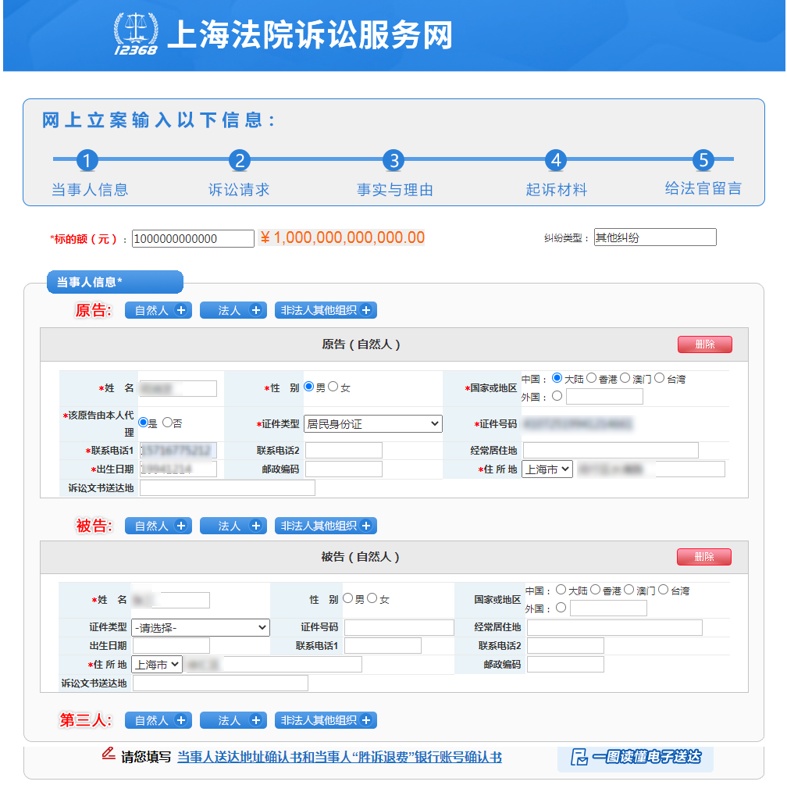Select 女 gender for the plaintiff
Image resolution: width=787 pixels, height=785 pixels.
(334, 386)
